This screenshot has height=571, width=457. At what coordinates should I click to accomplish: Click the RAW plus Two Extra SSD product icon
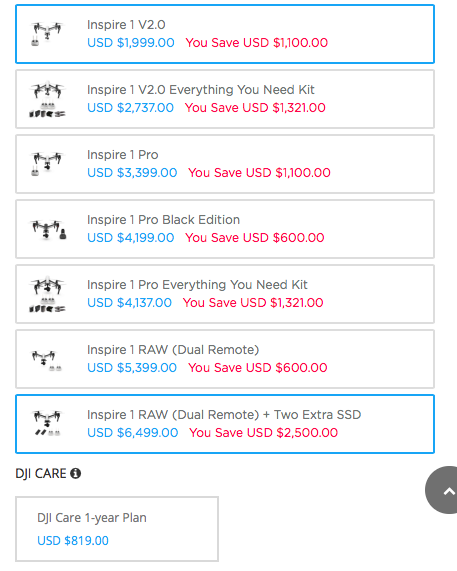(x=47, y=423)
